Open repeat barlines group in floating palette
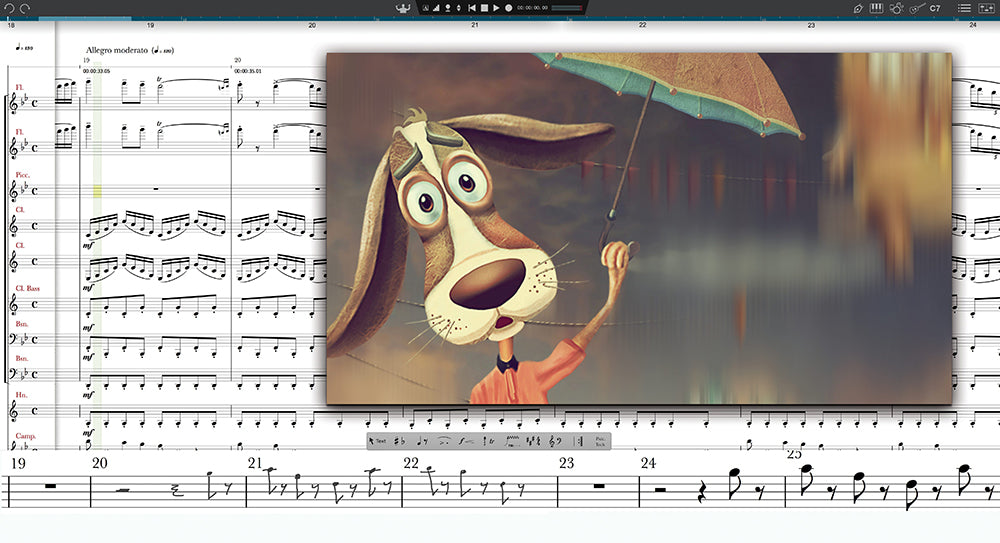This screenshot has height=543, width=1000. pyautogui.click(x=578, y=441)
